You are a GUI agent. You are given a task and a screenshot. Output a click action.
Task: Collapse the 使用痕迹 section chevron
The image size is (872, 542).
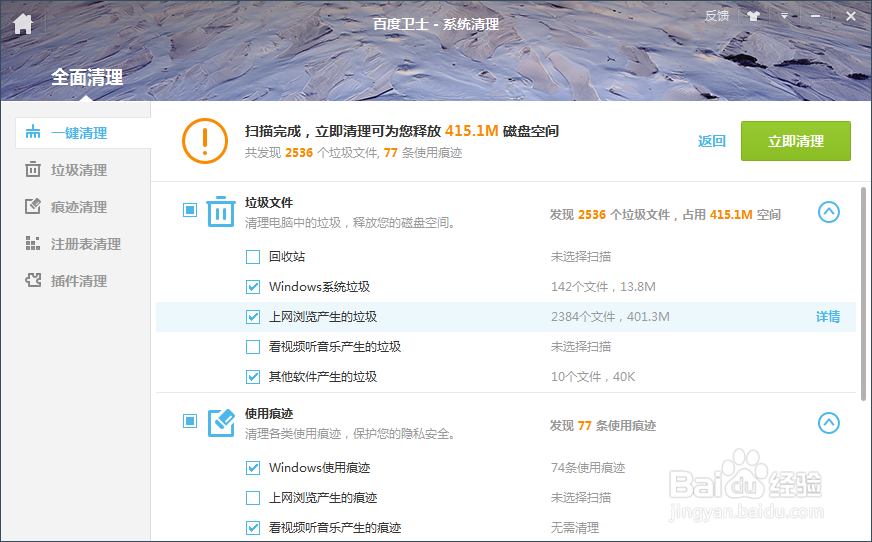829,423
